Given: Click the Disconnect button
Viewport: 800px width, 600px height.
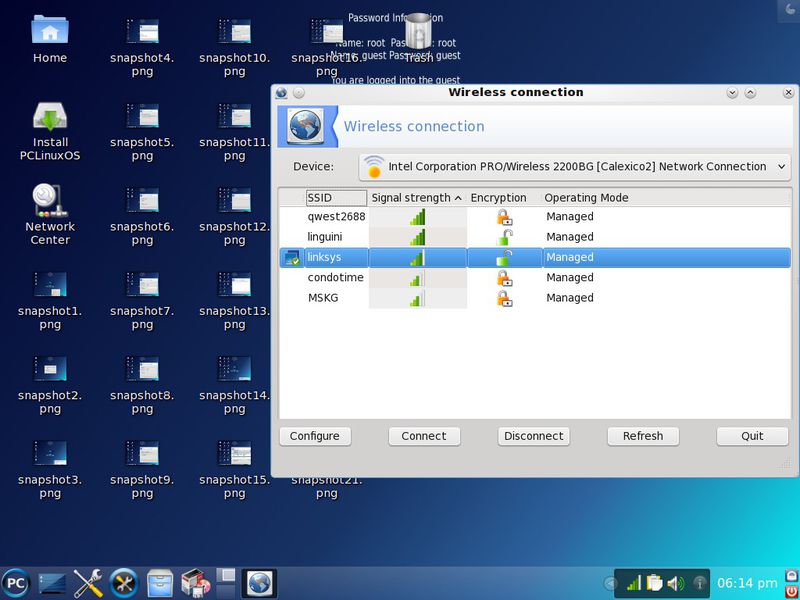Looking at the screenshot, I should tap(534, 436).
